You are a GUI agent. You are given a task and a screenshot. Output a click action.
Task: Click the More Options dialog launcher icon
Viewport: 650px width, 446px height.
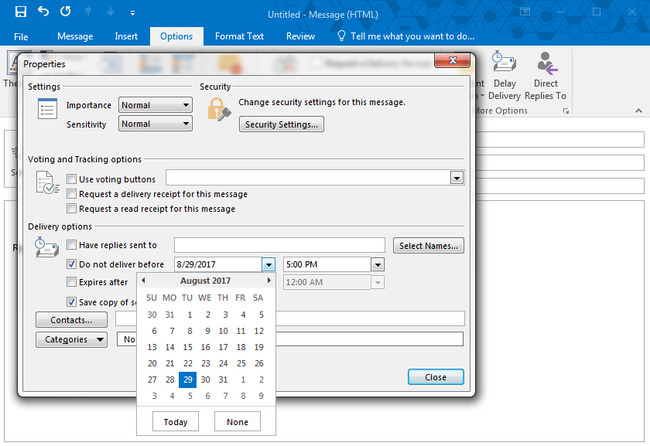coord(565,111)
